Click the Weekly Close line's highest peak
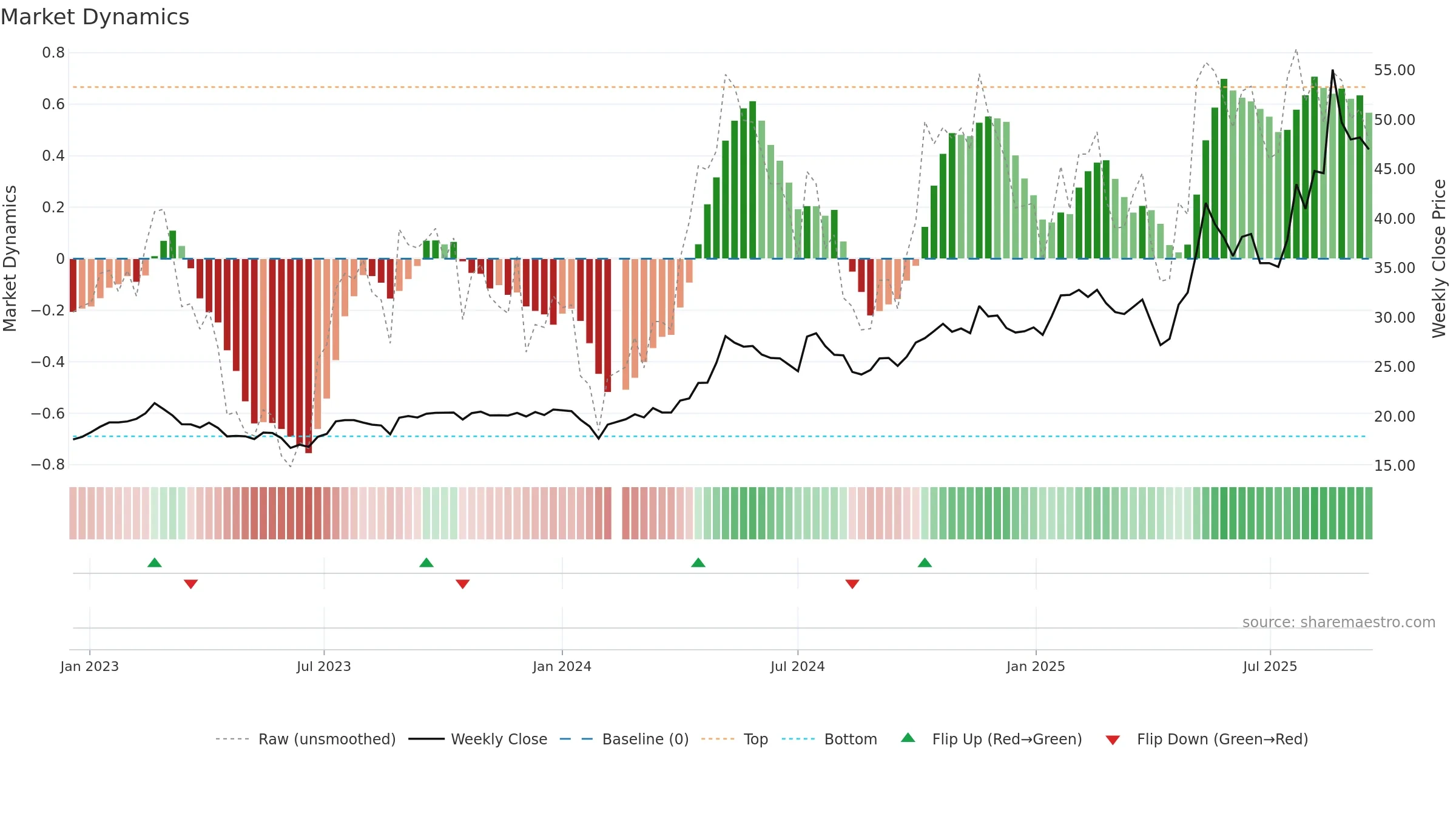The width and height of the screenshot is (1456, 819). pos(1333,70)
